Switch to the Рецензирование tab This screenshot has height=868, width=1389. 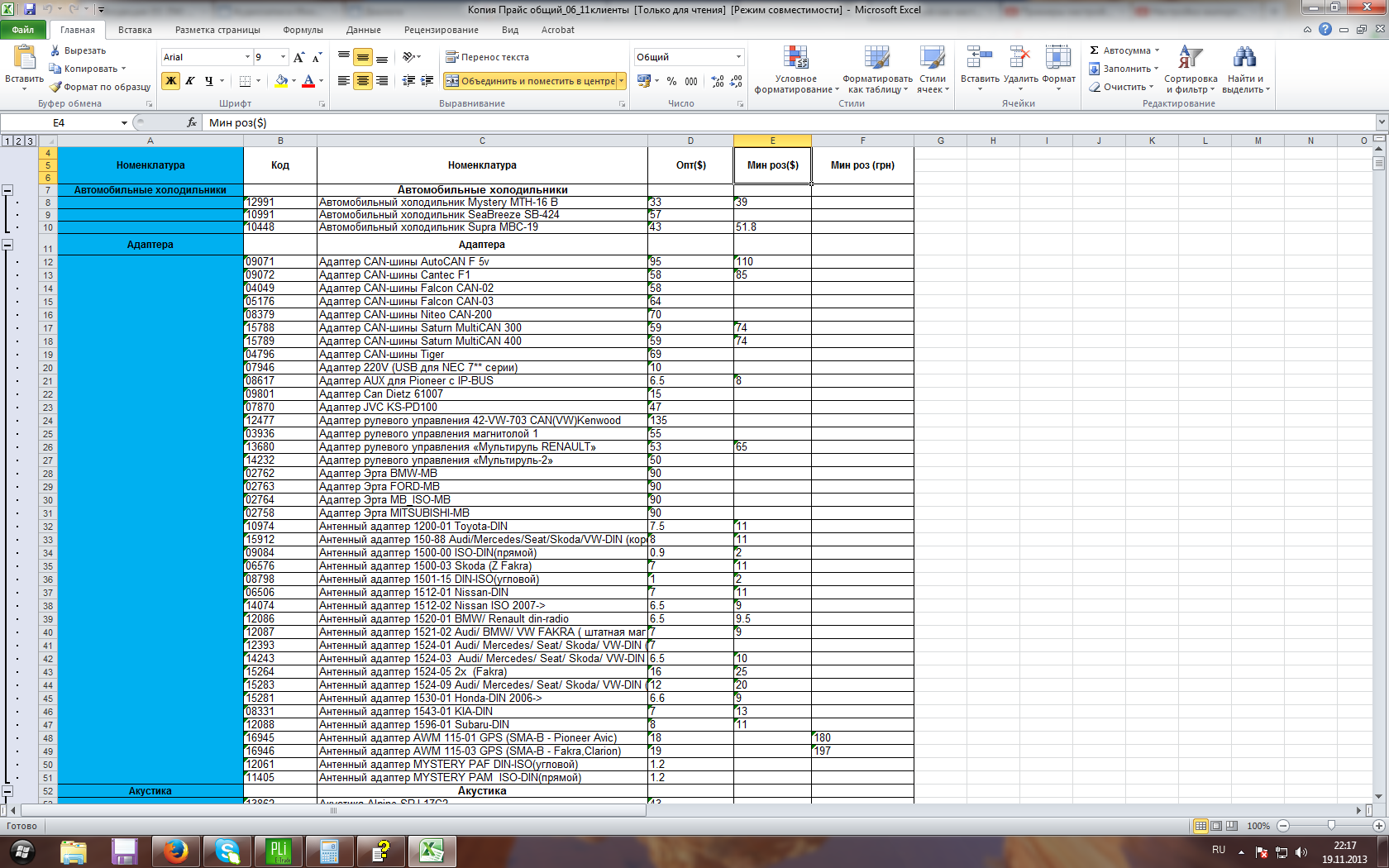[442, 30]
